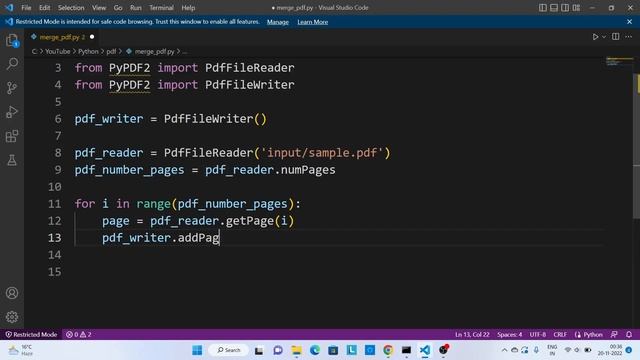Click the taskbar Search box
The image size is (640, 360).
228,350
